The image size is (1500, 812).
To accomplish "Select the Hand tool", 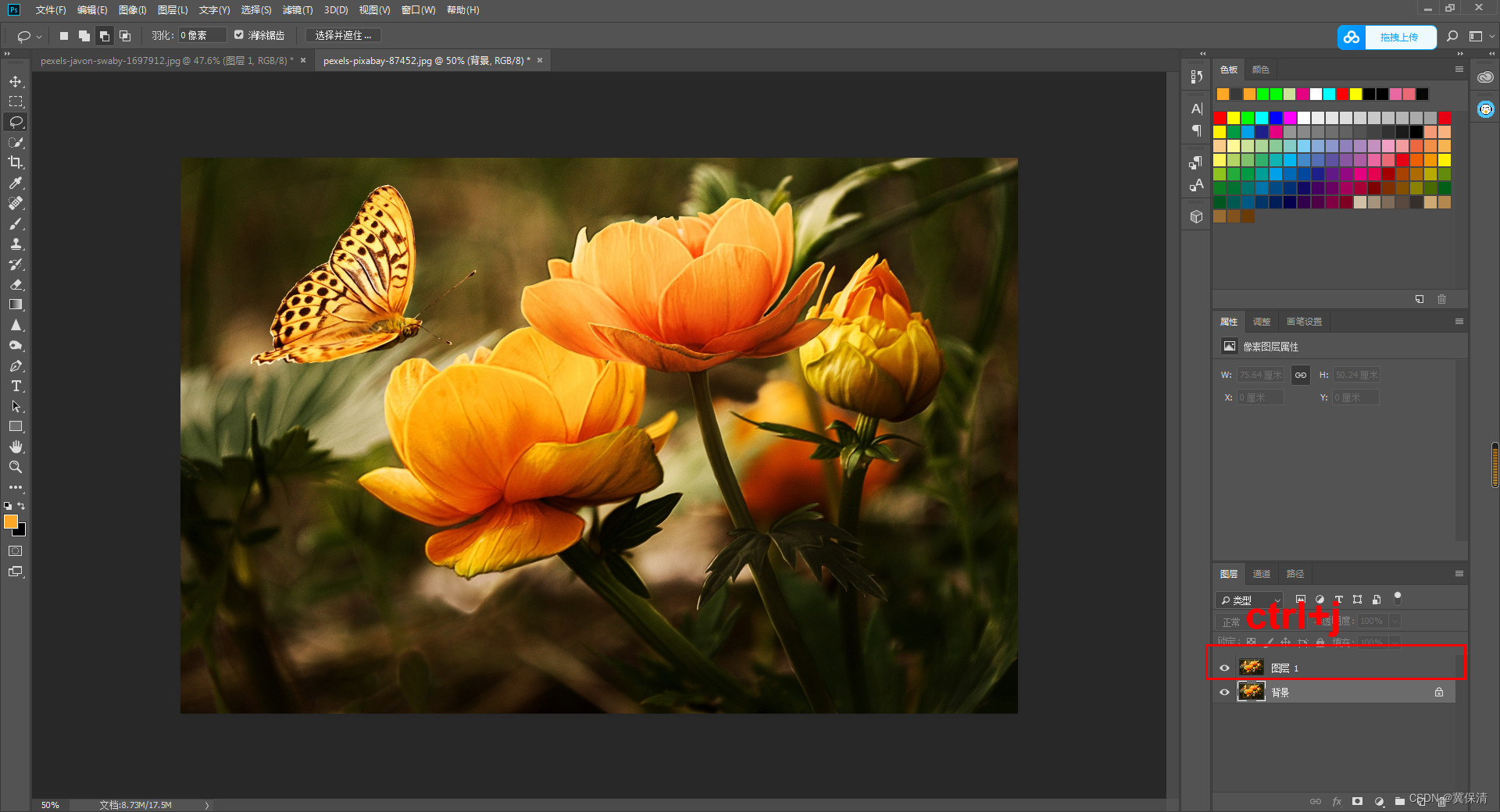I will click(x=16, y=447).
